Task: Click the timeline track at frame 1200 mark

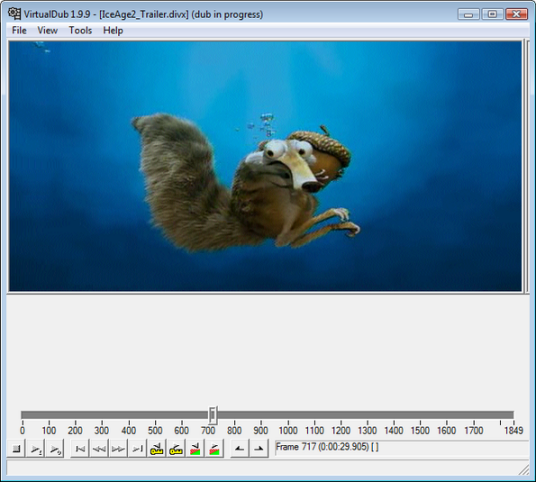Action: point(341,415)
